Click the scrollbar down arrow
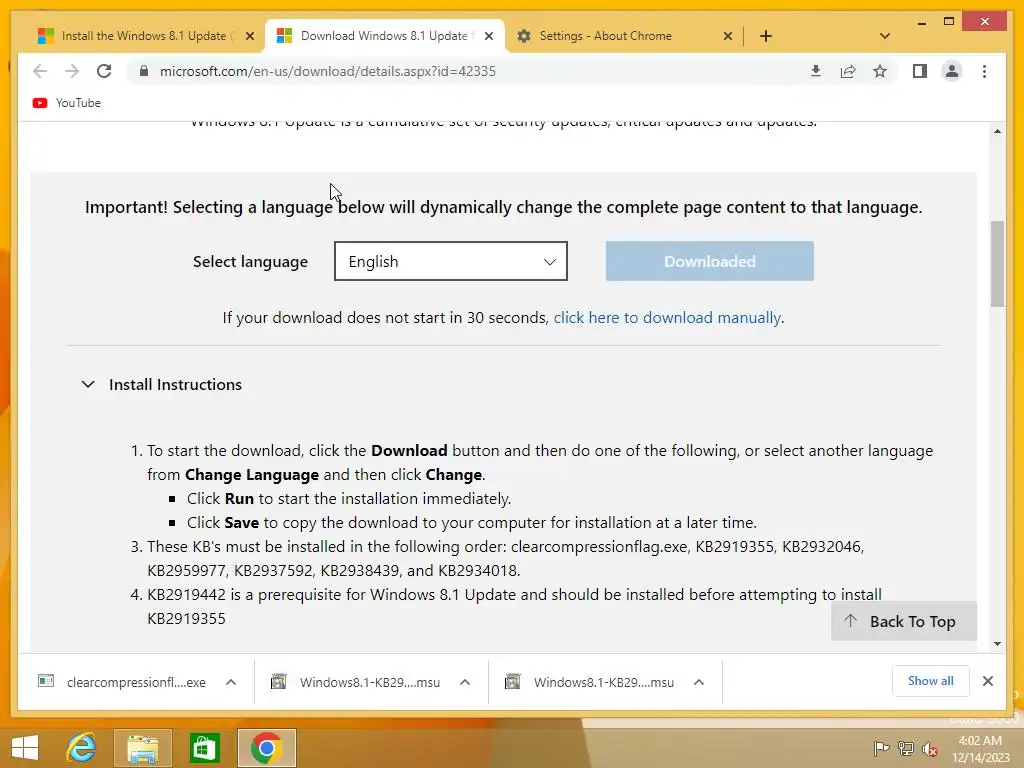Screen dimensions: 1024x768 (997, 644)
